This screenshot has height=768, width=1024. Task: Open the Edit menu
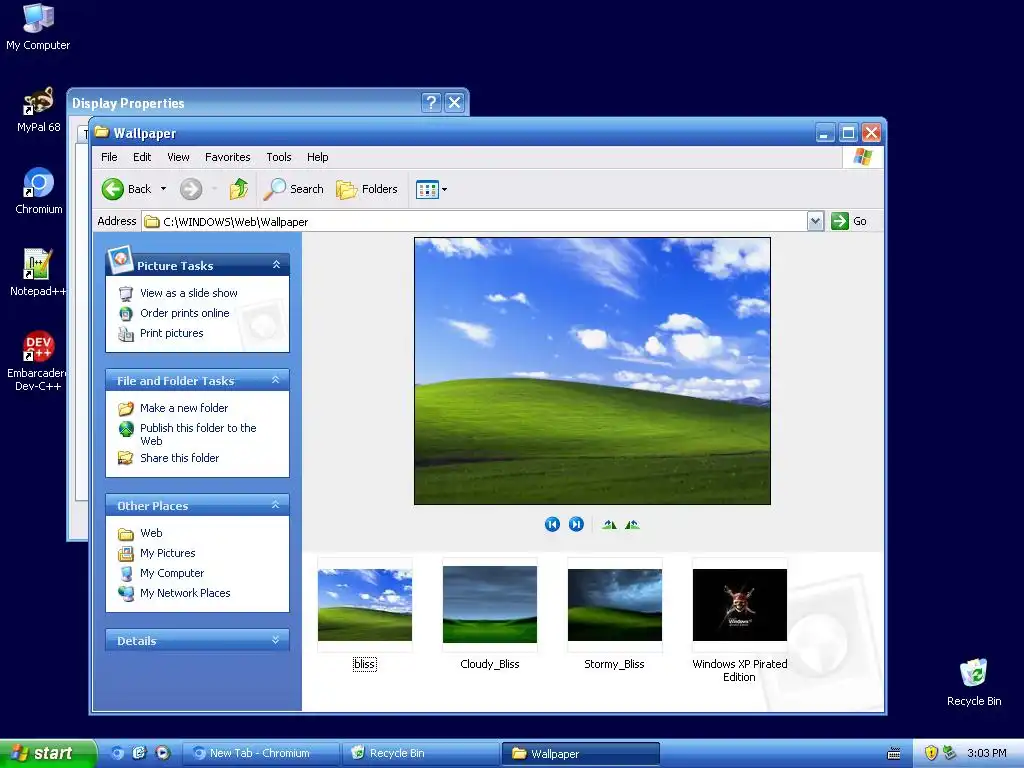pyautogui.click(x=142, y=157)
